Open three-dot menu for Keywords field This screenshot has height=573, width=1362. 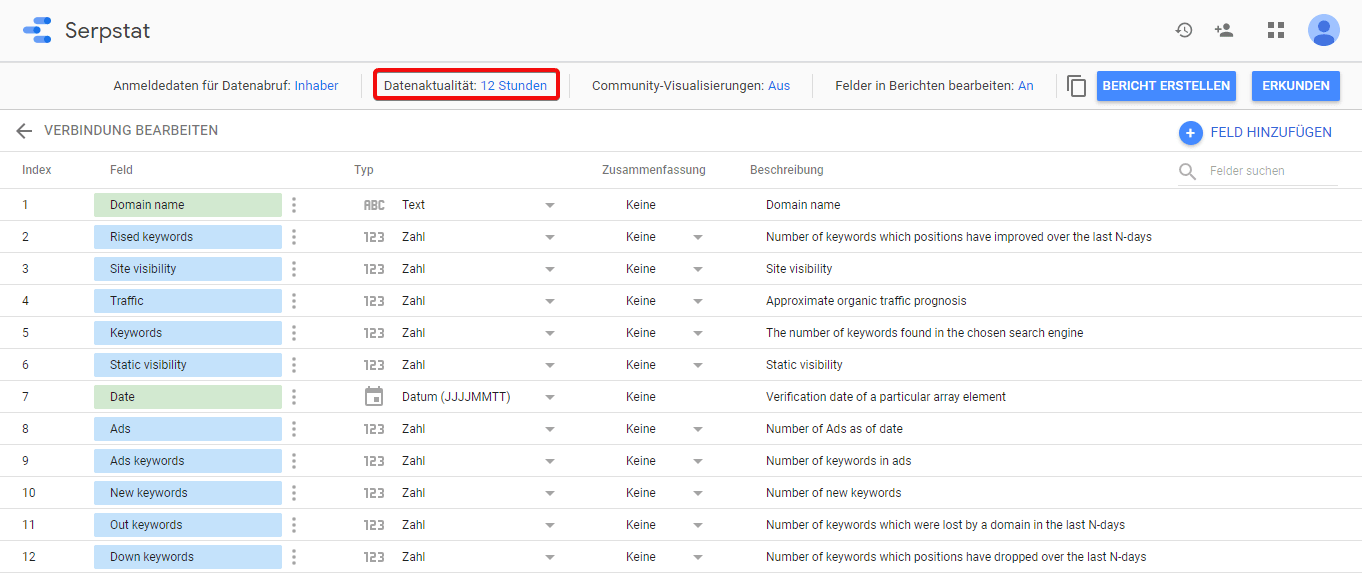coord(294,333)
